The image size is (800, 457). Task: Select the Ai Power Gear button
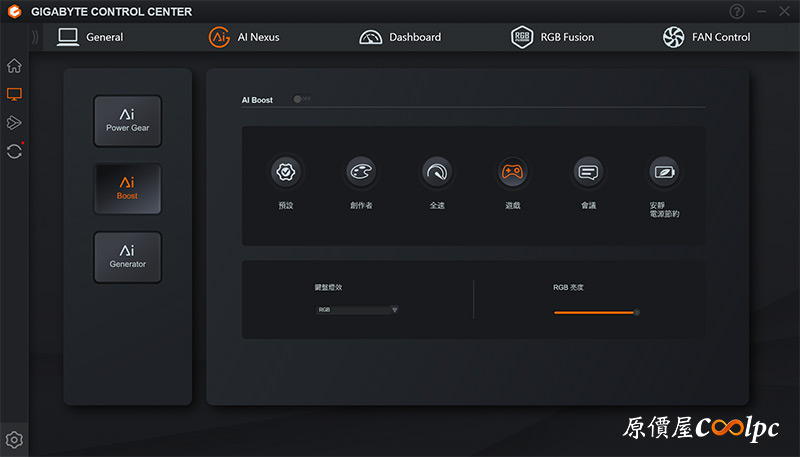(128, 121)
